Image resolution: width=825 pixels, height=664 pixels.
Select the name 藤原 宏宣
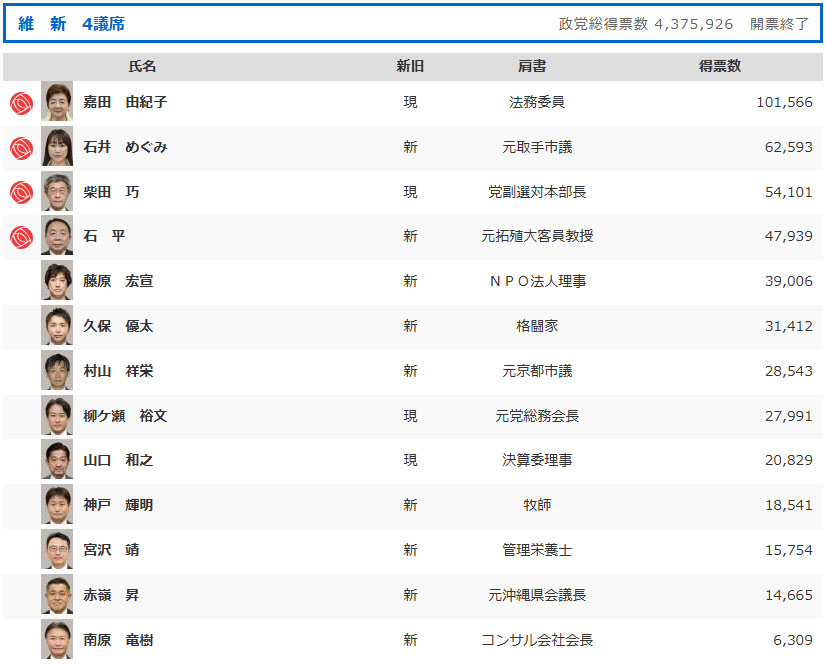tap(118, 281)
